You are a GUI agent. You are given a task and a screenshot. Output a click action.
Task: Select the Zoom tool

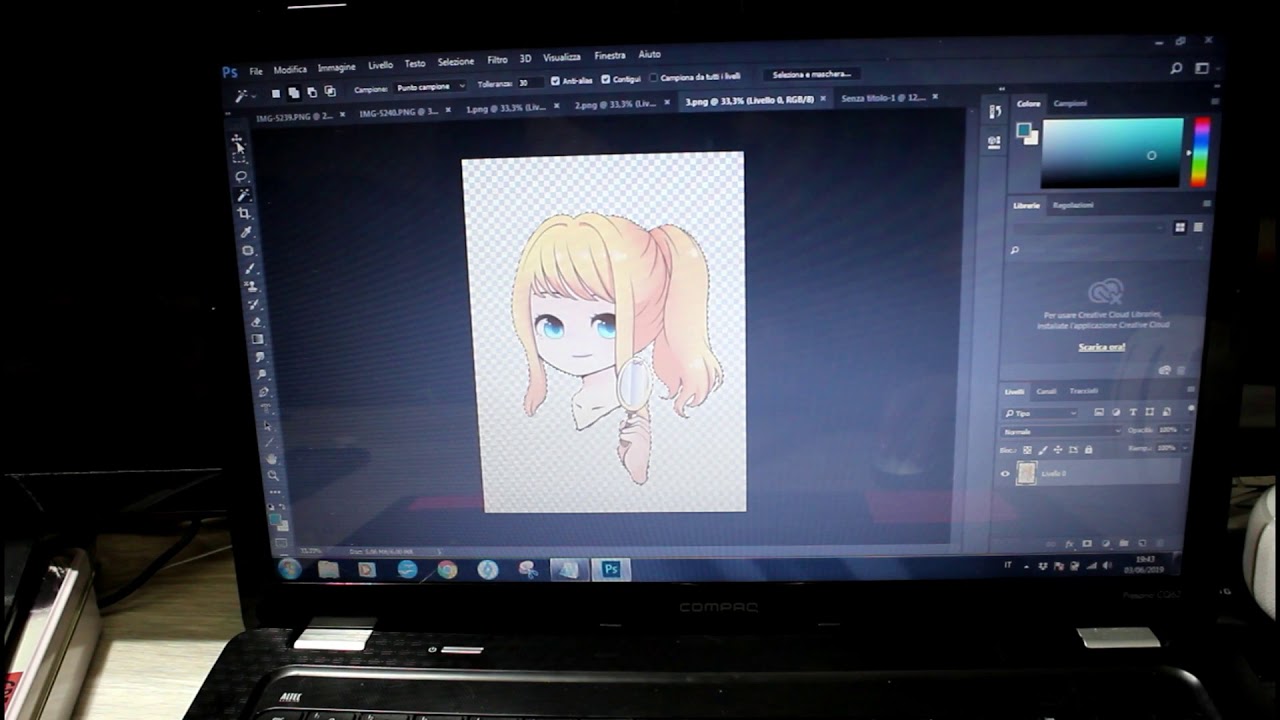coord(273,476)
